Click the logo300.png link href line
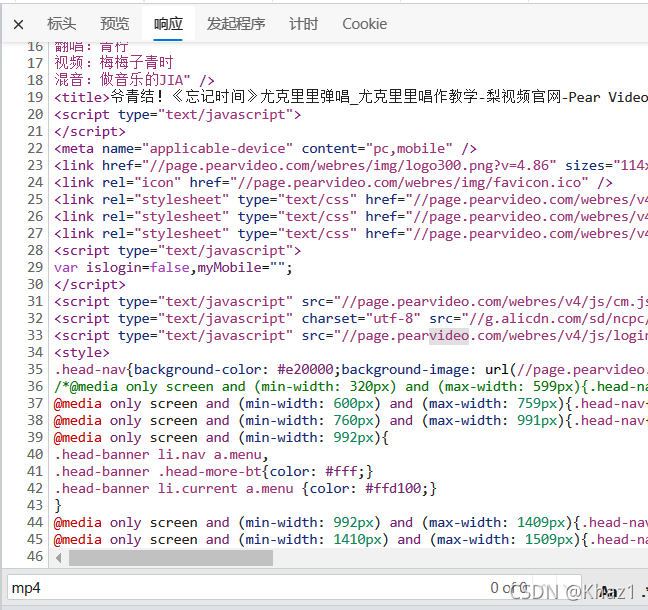The width and height of the screenshot is (648, 610). coord(350,165)
